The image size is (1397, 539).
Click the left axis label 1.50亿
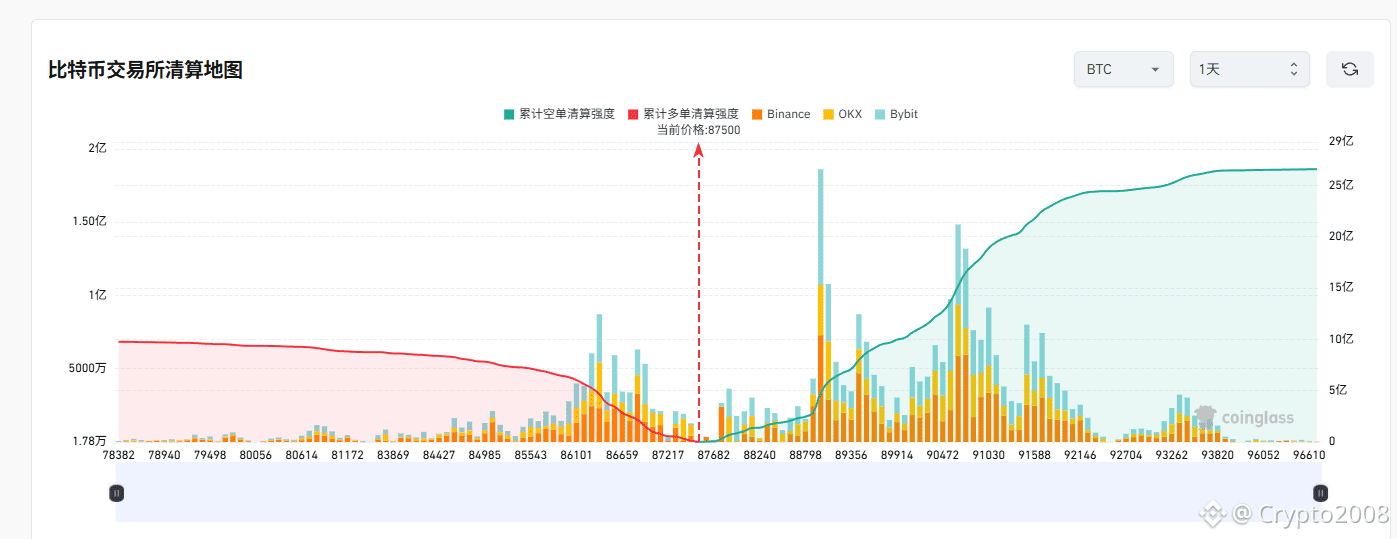90,221
